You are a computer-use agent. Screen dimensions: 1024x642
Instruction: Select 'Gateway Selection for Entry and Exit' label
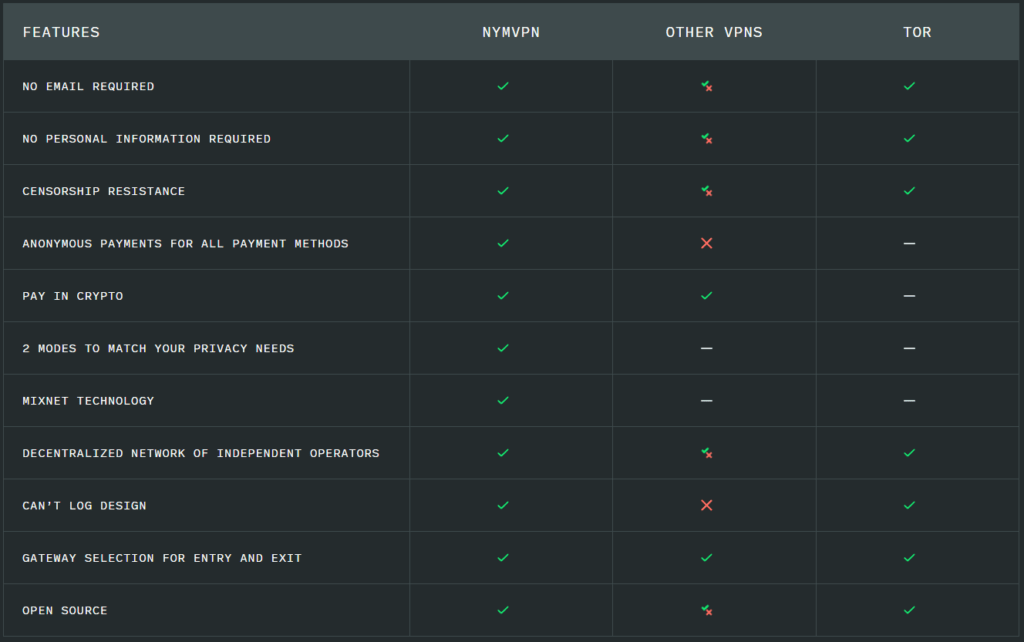pyautogui.click(x=162, y=558)
